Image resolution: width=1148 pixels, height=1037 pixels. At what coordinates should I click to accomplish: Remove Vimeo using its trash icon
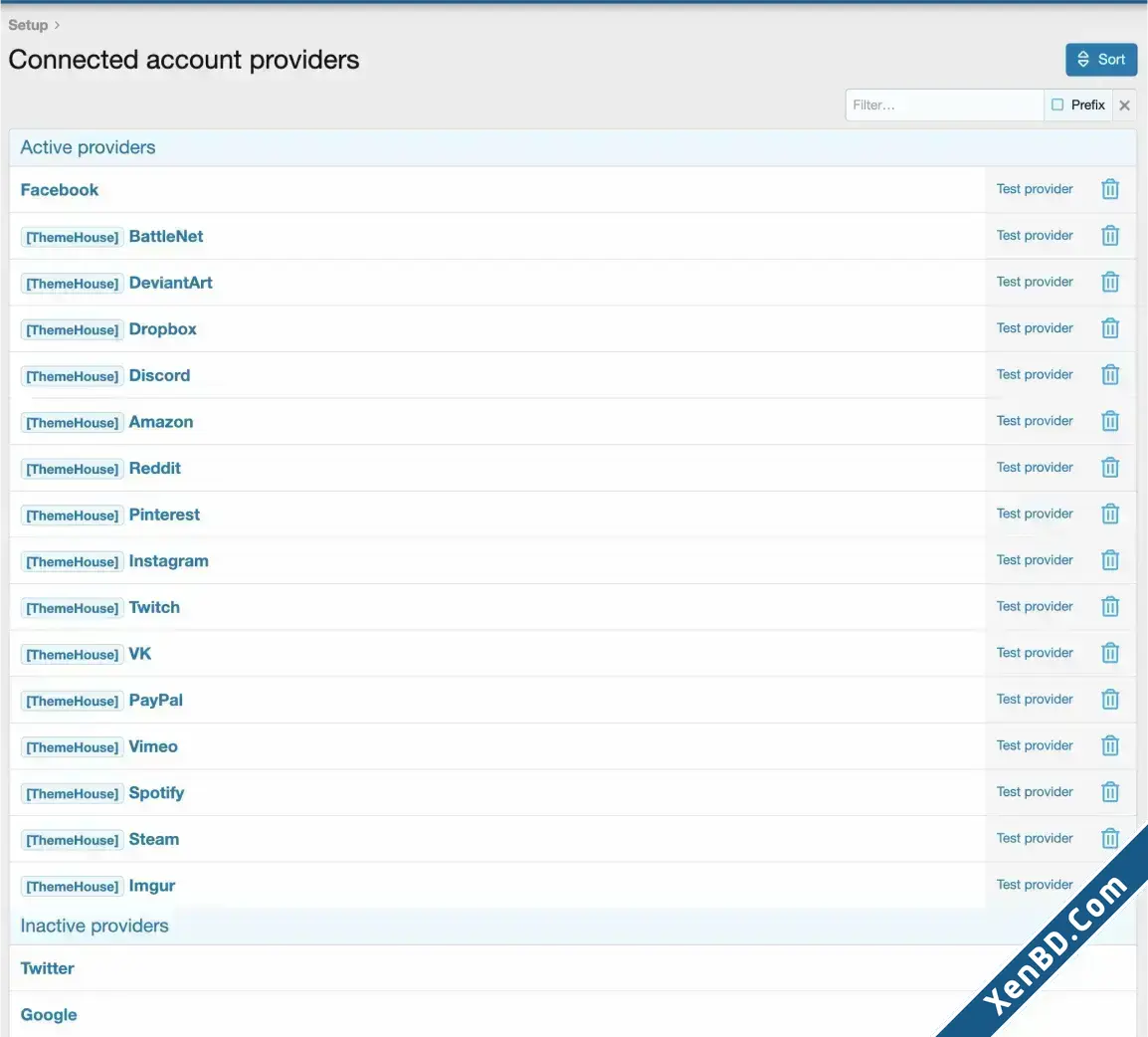point(1110,745)
